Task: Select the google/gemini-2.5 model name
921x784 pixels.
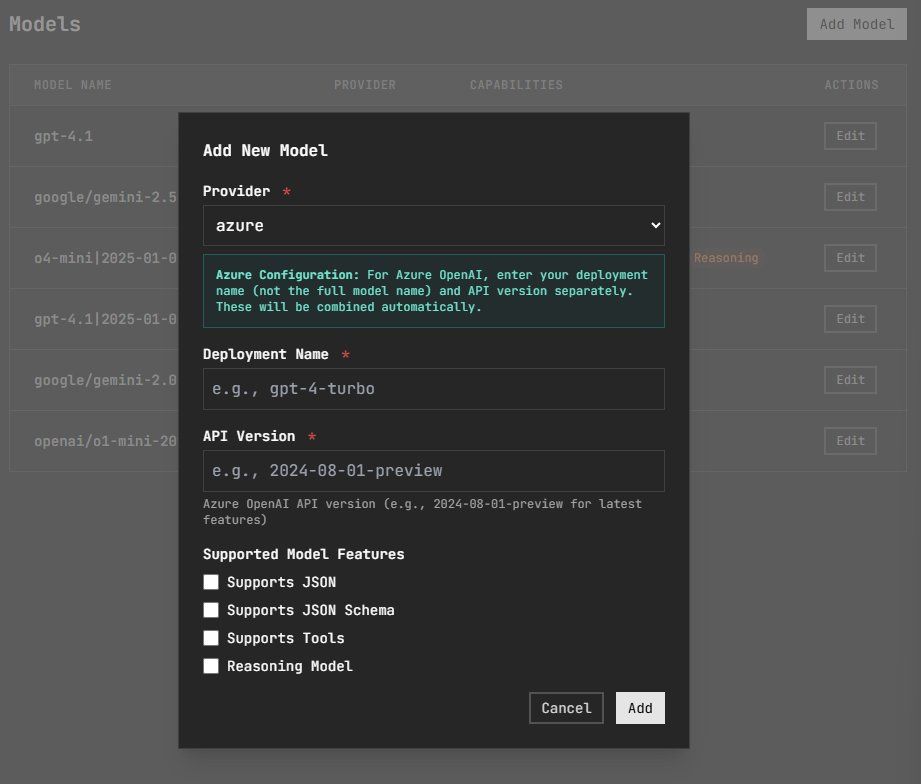Action: pos(106,197)
